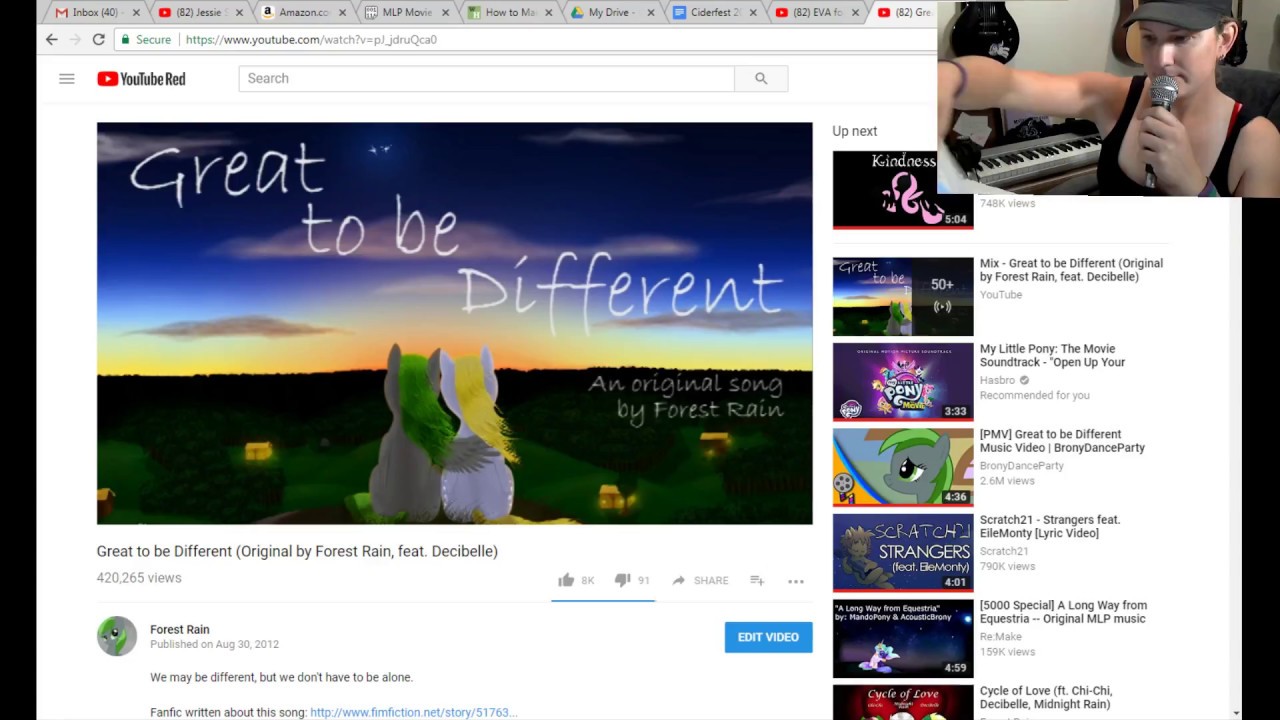Click the search magnifier button
1280x720 pixels.
click(x=761, y=78)
